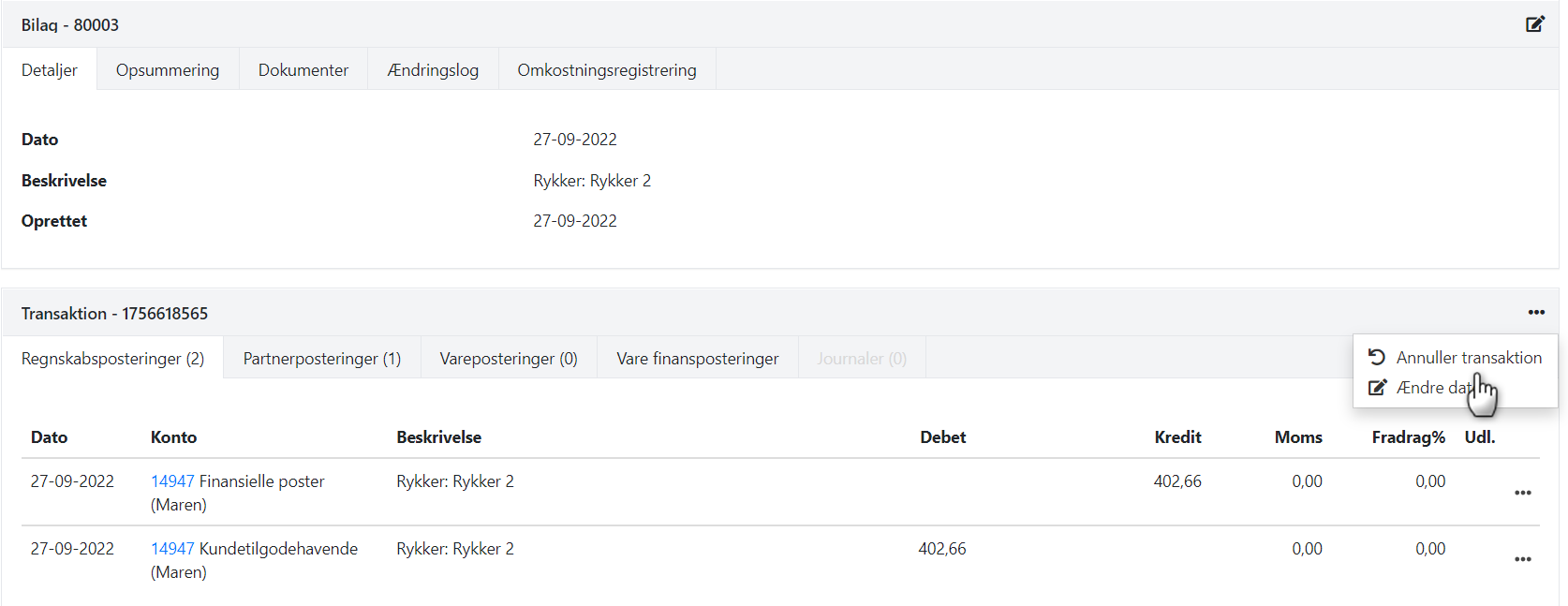Screen dimensions: 1568x606
Task: Click the edit icon for Bilag 80003
Action: [x=1534, y=24]
